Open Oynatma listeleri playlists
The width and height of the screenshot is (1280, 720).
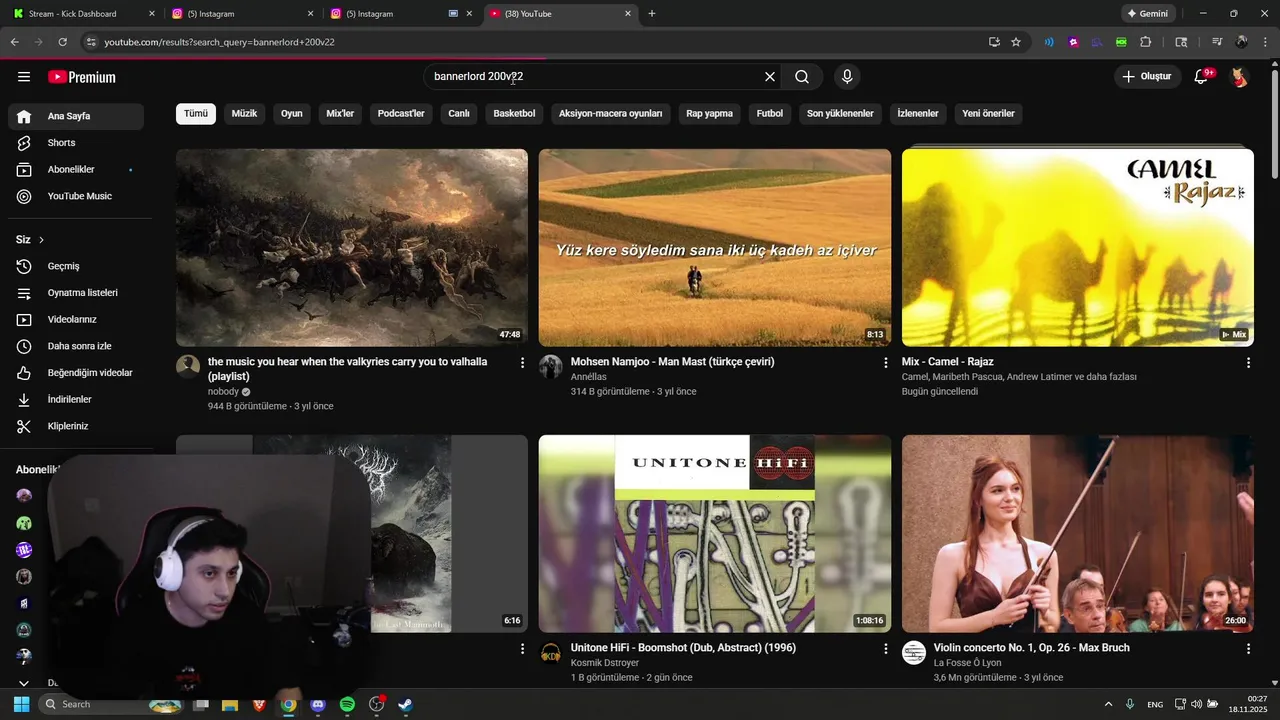click(76, 293)
